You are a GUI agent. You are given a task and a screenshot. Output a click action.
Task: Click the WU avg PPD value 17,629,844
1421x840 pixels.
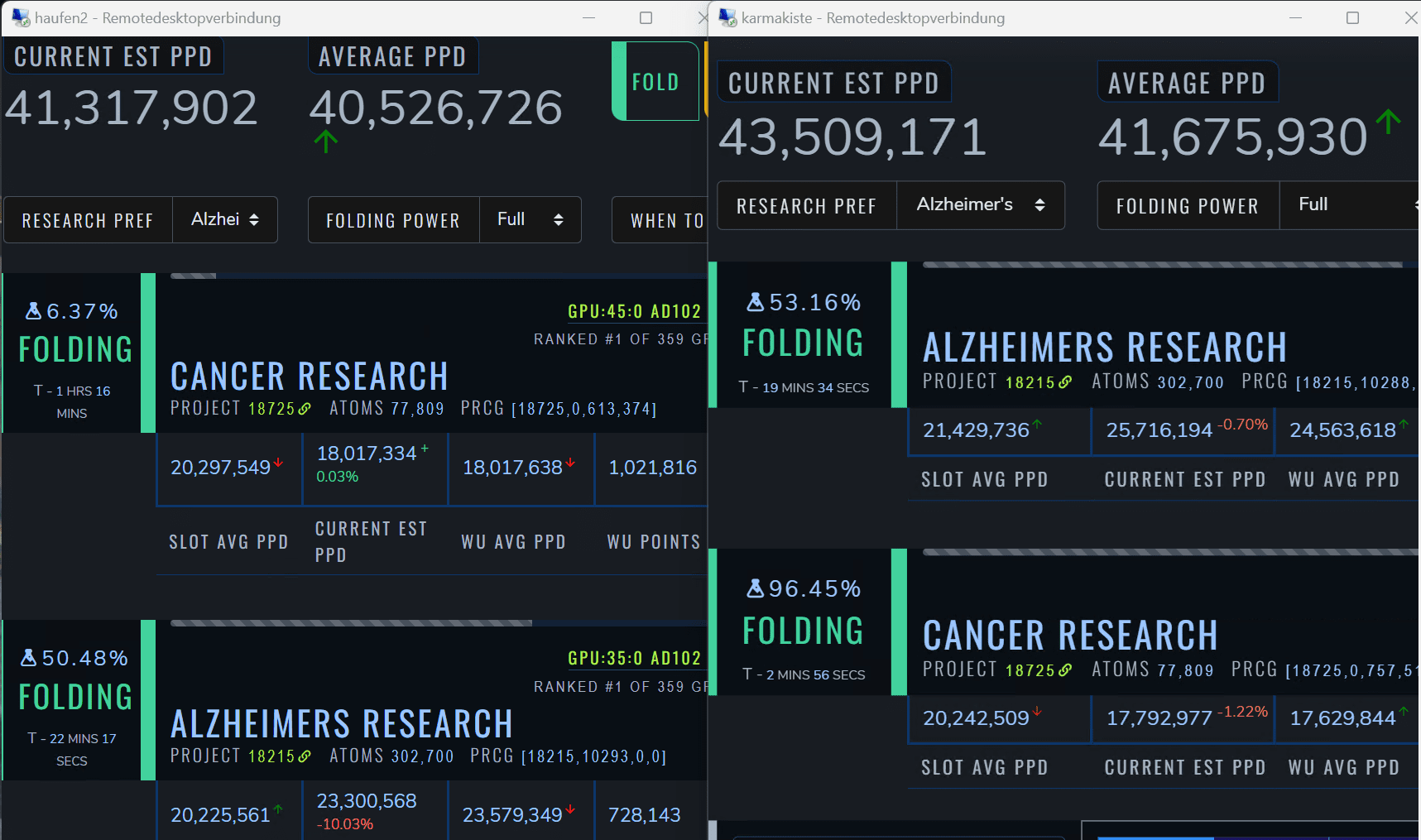[x=1343, y=718]
